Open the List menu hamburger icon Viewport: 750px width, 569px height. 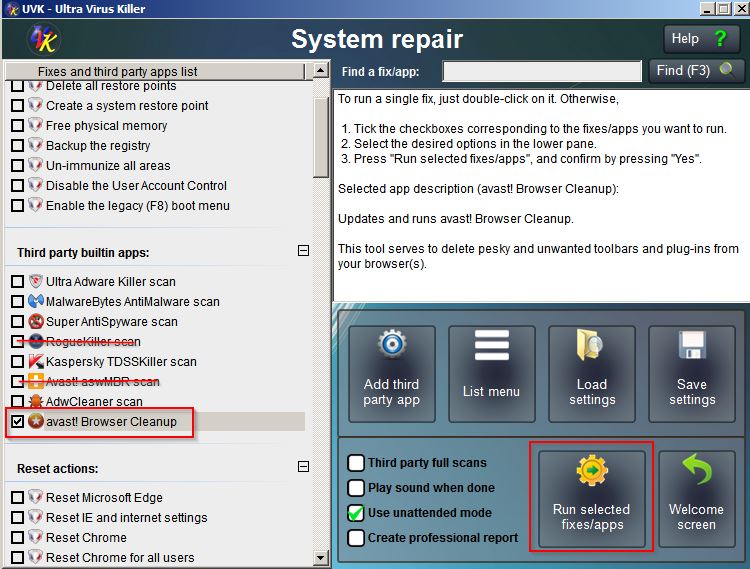(x=492, y=345)
